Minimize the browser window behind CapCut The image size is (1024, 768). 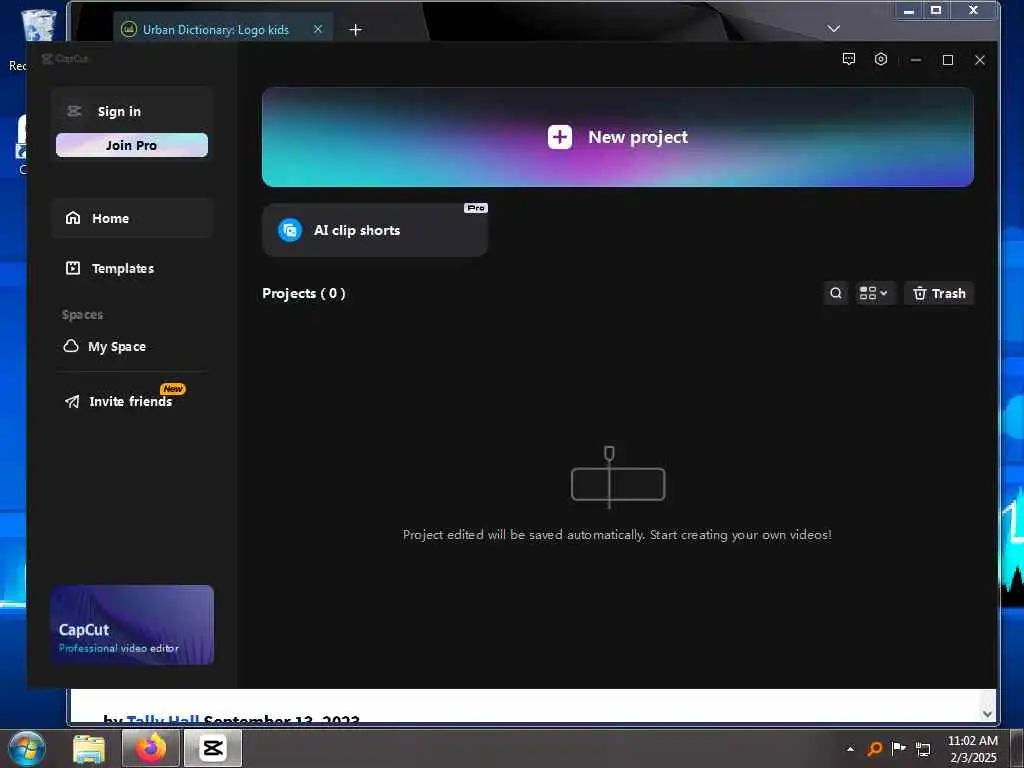point(908,10)
